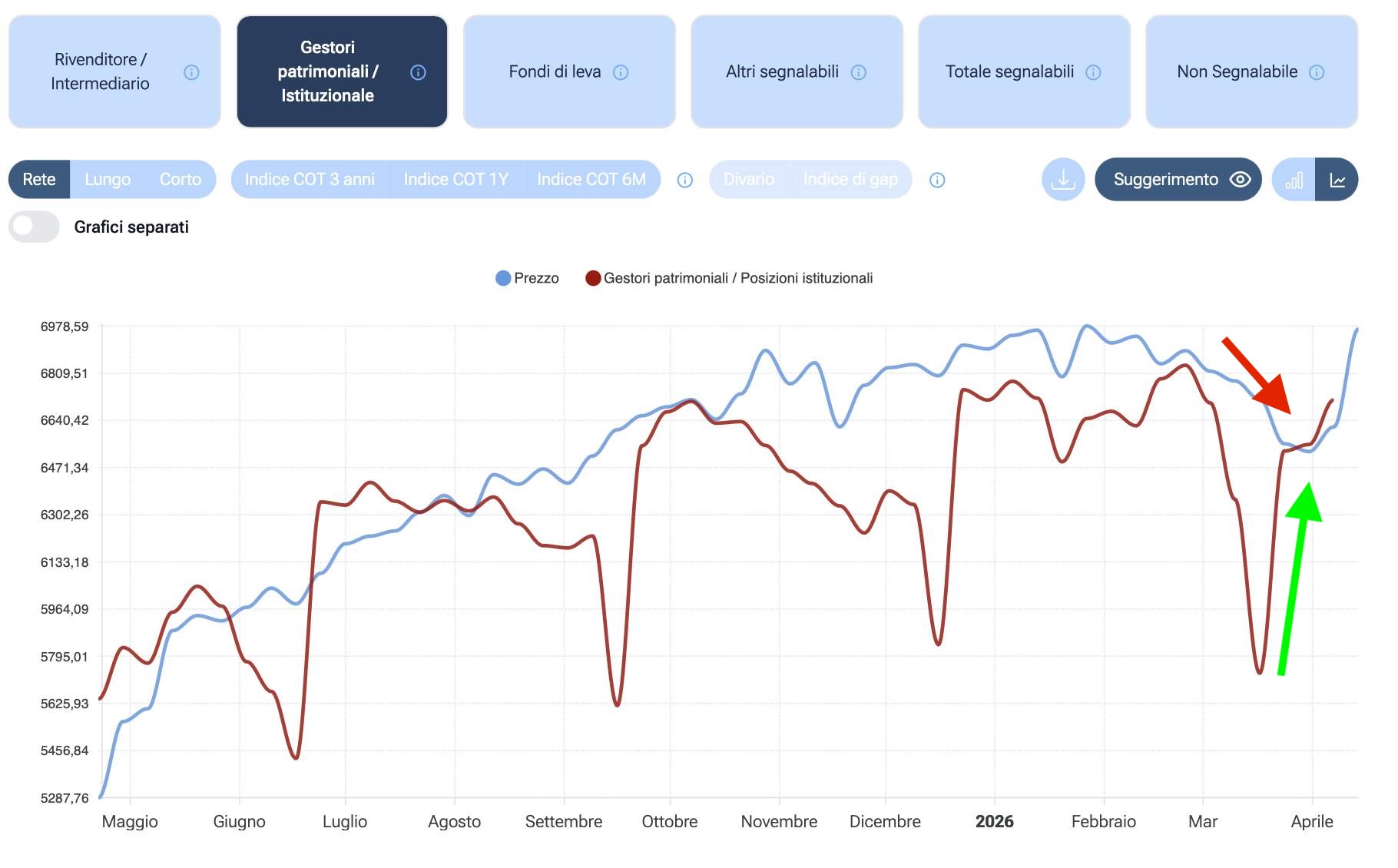Click info icon beside Totale segnalabili
This screenshot has width=1398, height=868.
1093,72
